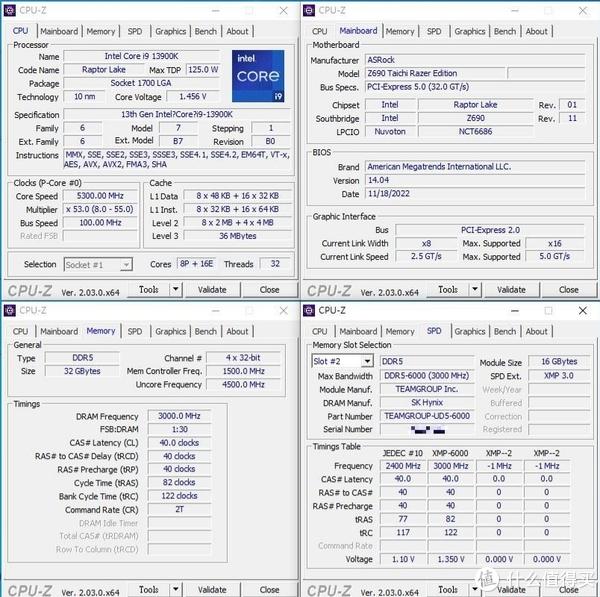The height and width of the screenshot is (597, 600).
Task: Click Bus Specs value PCI-Express 5.0 (32.0 GT/s)
Action: pos(475,86)
